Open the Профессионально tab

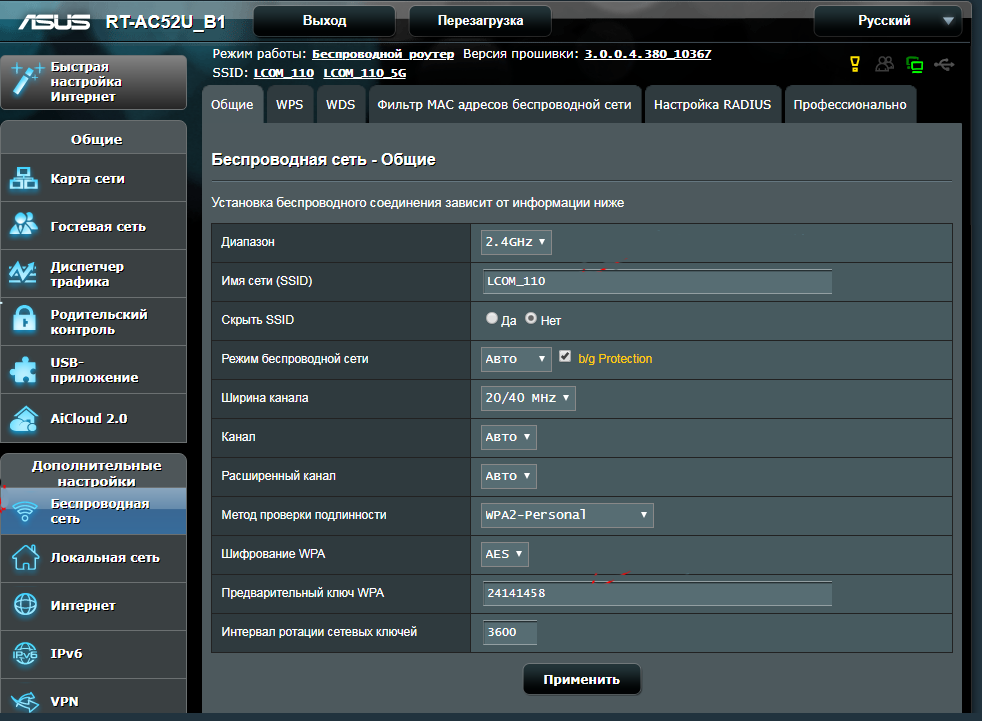[850, 105]
